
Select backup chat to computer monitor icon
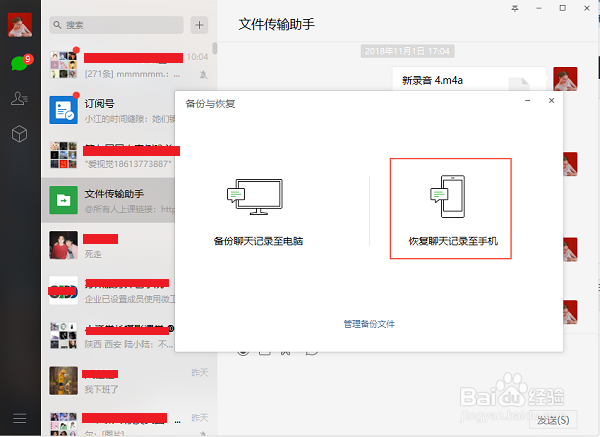[255, 197]
